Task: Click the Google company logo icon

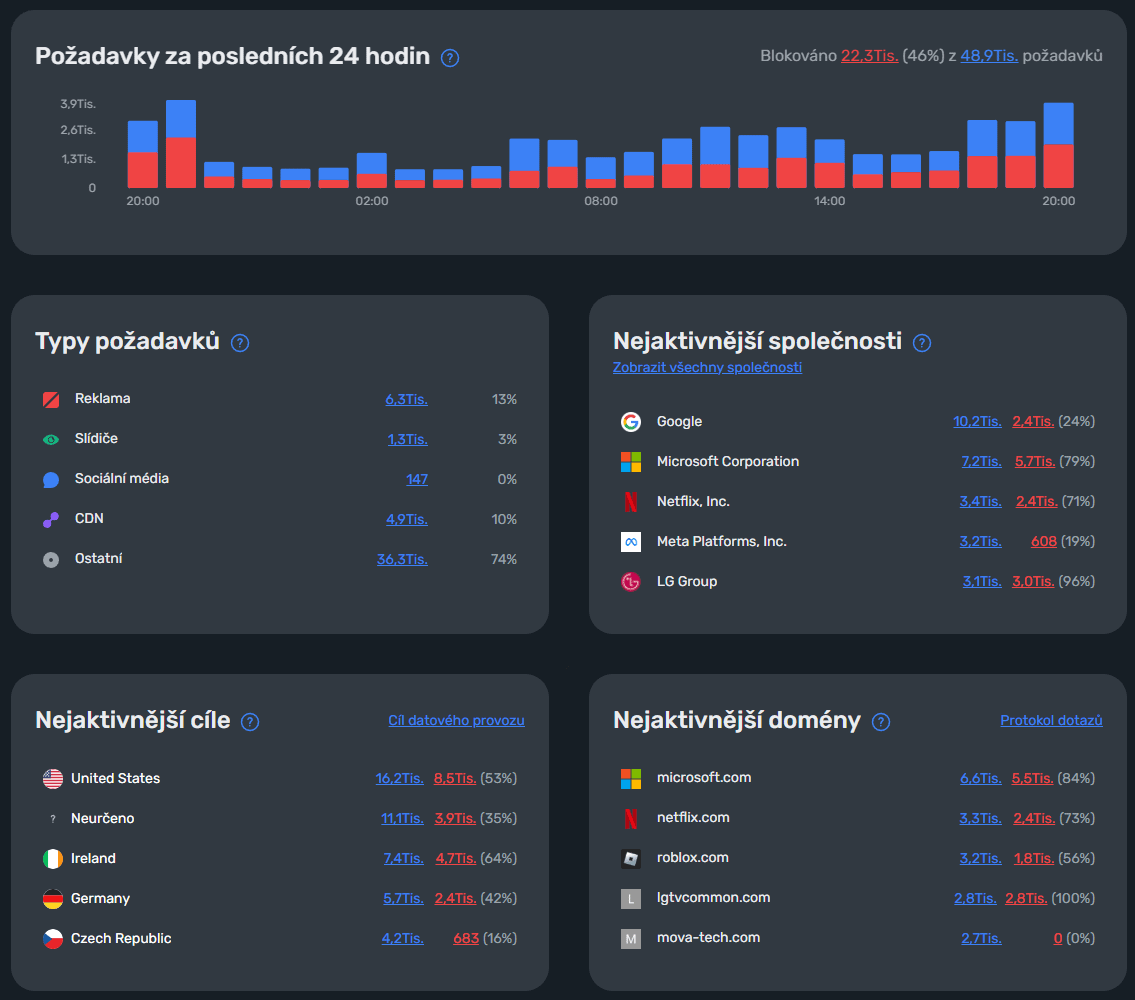Action: pos(630,421)
